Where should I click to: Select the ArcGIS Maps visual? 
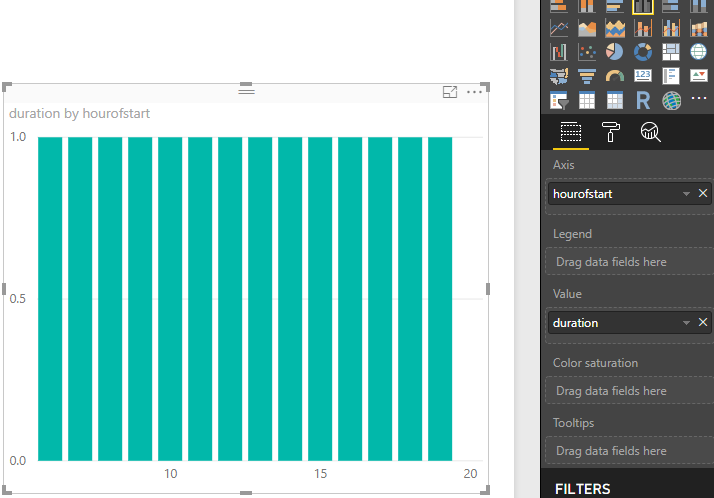pyautogui.click(x=671, y=101)
